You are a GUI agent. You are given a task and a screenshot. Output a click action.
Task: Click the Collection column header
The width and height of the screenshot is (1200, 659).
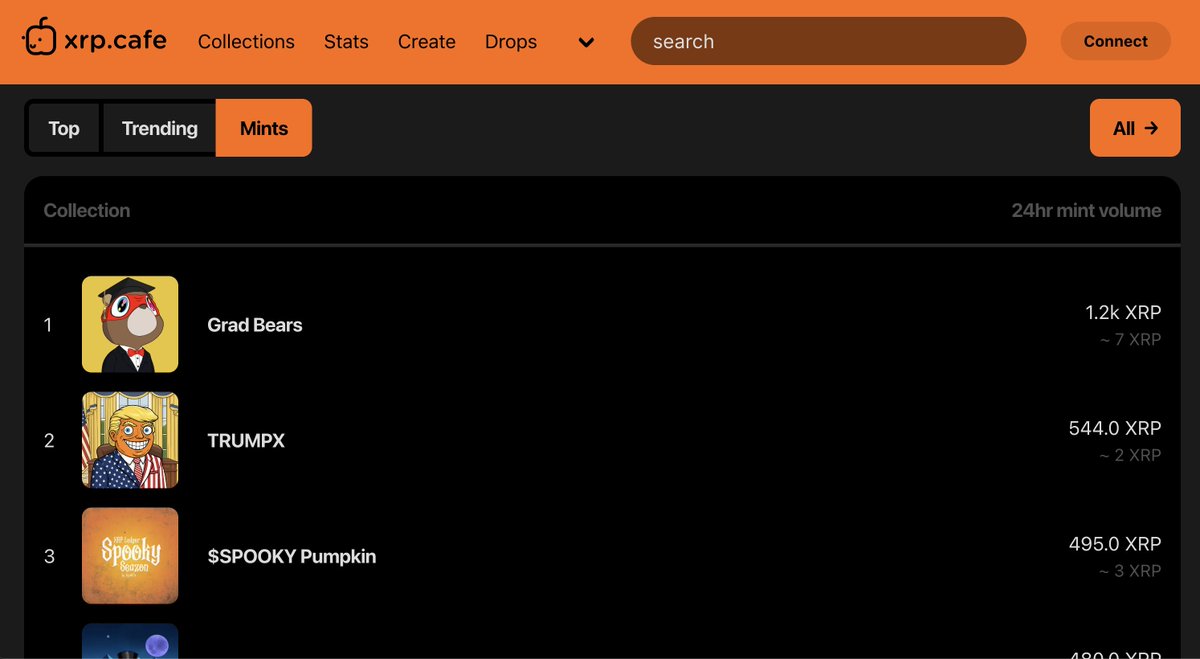point(87,211)
